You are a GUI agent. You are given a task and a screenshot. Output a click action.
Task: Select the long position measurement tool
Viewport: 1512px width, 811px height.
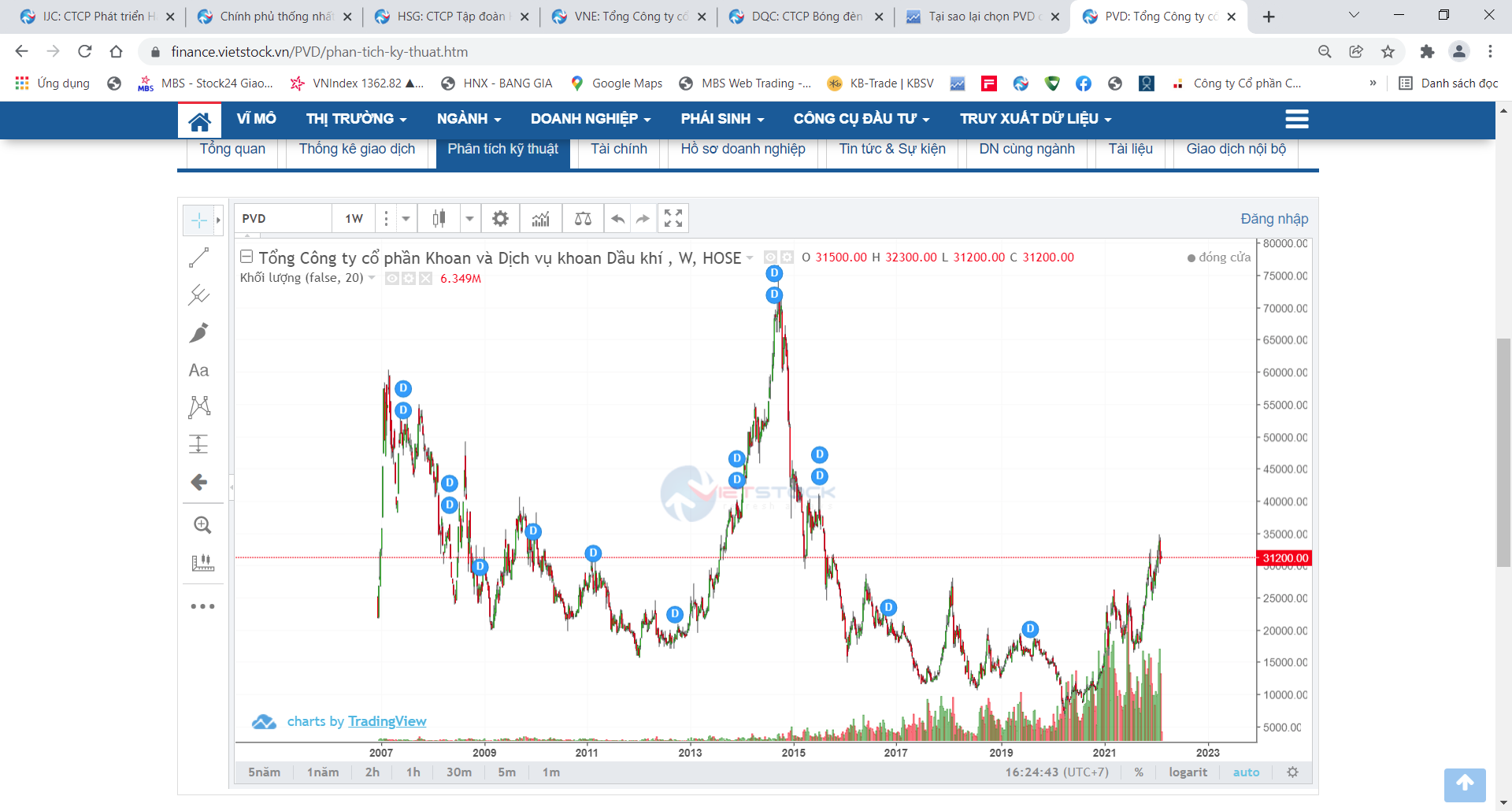199,444
